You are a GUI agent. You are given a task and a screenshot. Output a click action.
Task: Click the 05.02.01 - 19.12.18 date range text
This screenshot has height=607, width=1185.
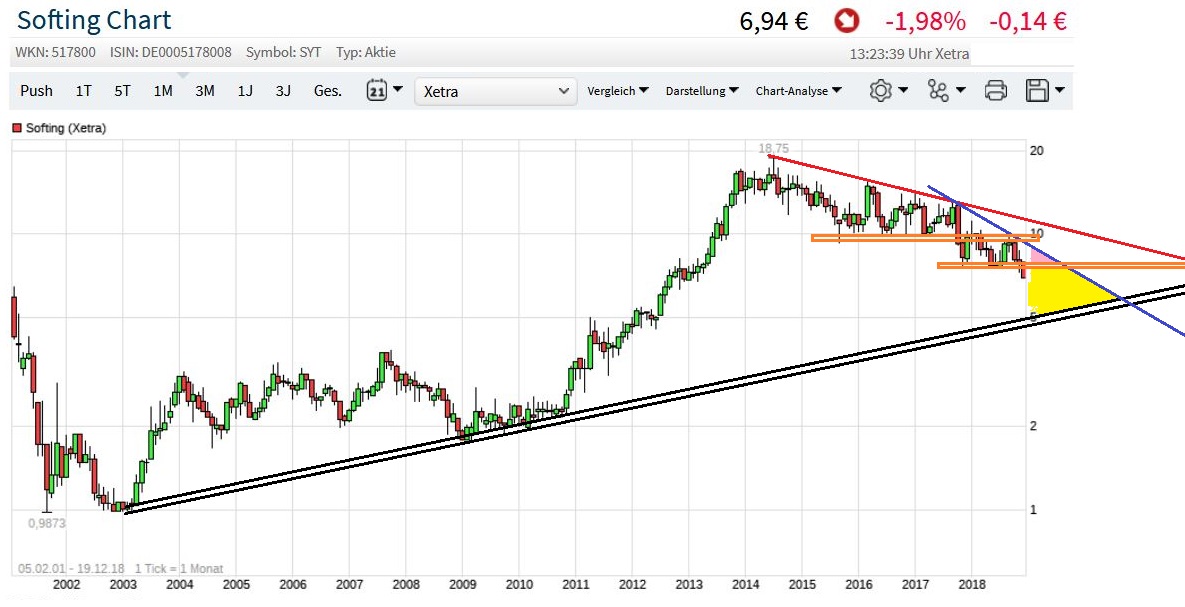pos(73,568)
